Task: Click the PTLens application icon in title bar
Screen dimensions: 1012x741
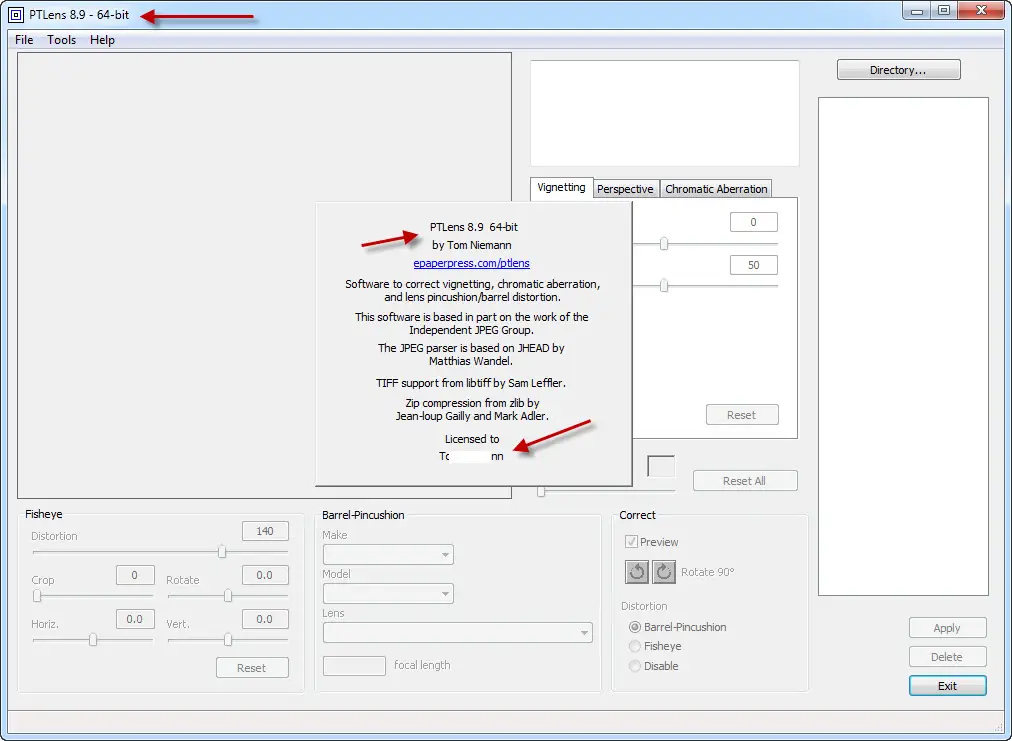Action: (x=16, y=14)
